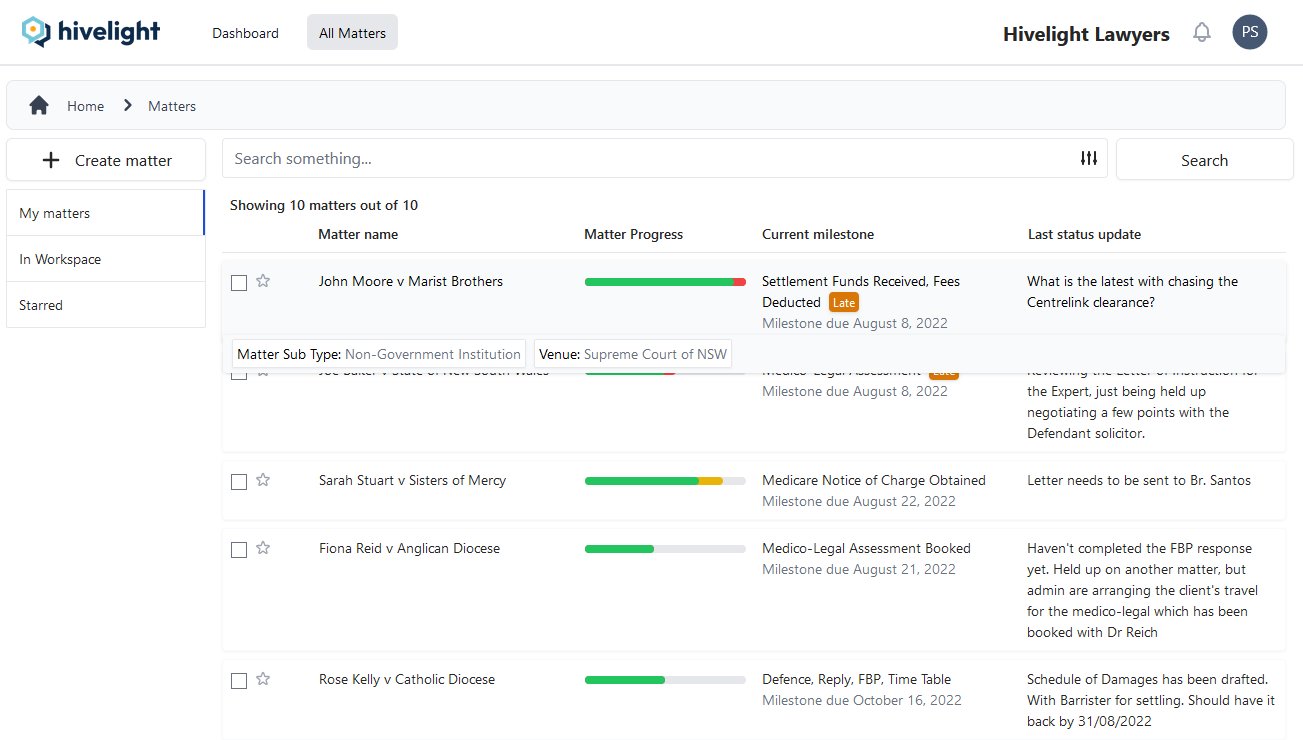
Task: Click the home icon in the breadcrumb
Action: pos(38,104)
